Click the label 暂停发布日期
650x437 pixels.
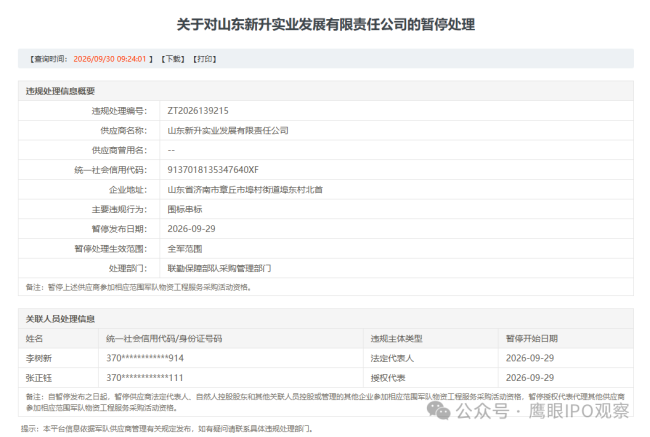[119, 229]
